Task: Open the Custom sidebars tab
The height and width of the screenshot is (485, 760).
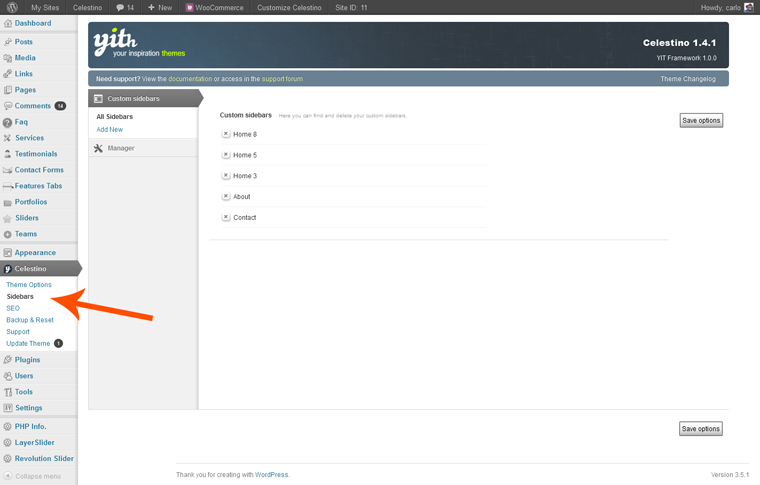Action: click(x=143, y=98)
